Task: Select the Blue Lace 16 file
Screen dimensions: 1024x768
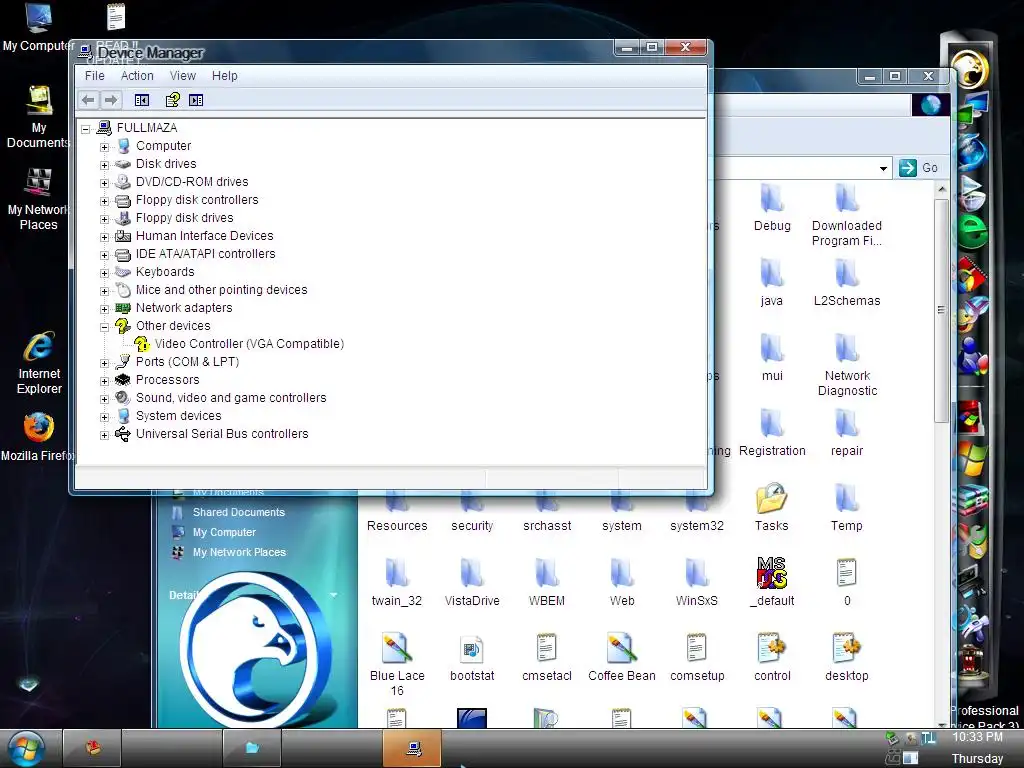Action: click(397, 665)
